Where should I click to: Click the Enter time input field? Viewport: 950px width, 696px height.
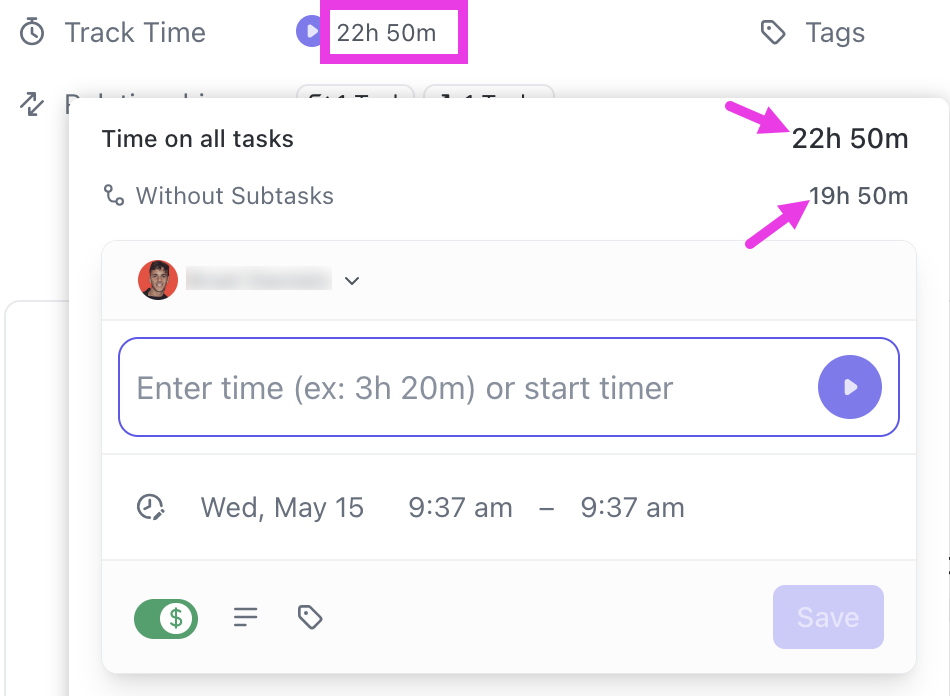click(450, 387)
